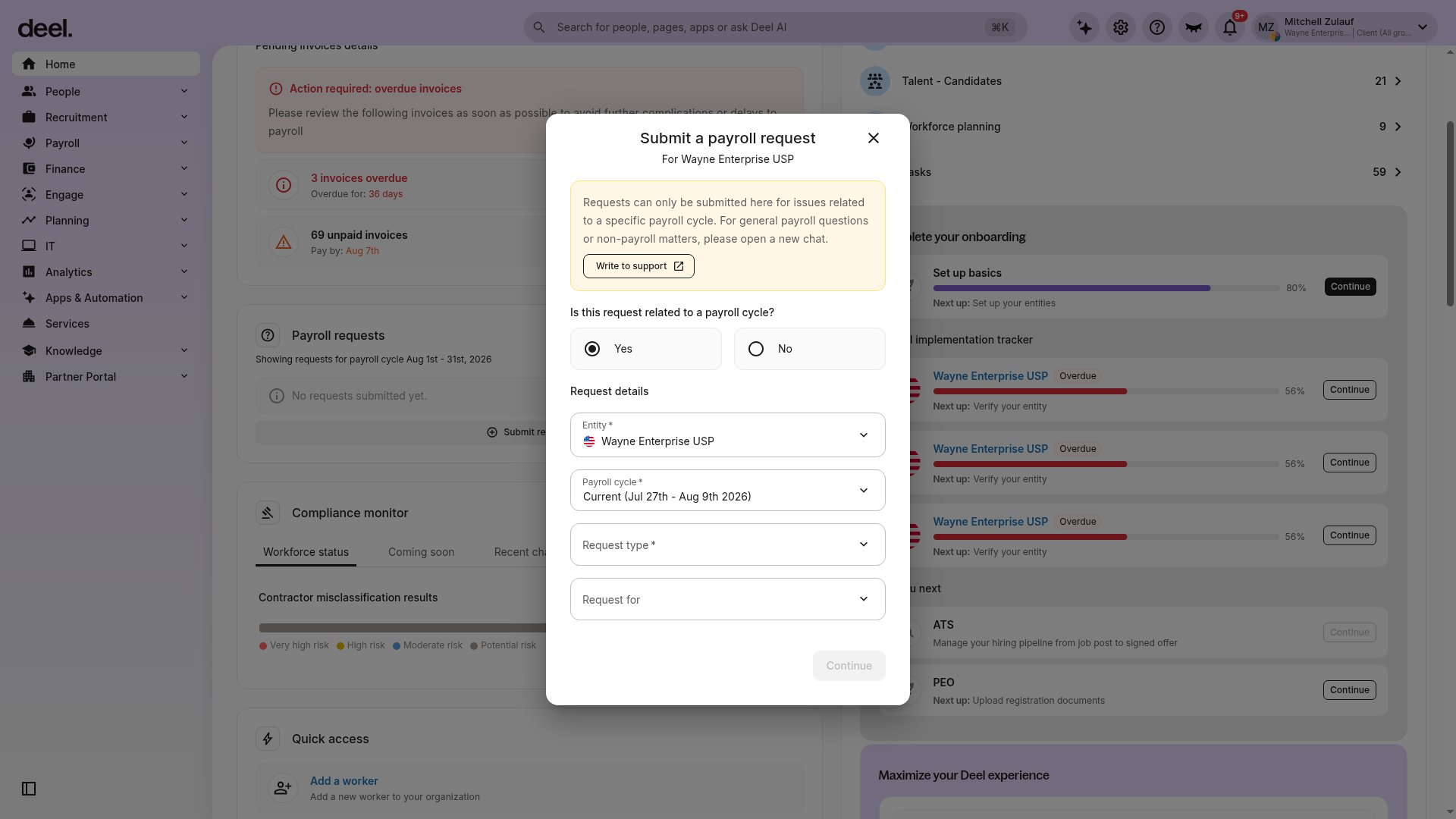Viewport: 1456px width, 819px height.
Task: Click the collapse sidebar icon
Action: (x=29, y=789)
